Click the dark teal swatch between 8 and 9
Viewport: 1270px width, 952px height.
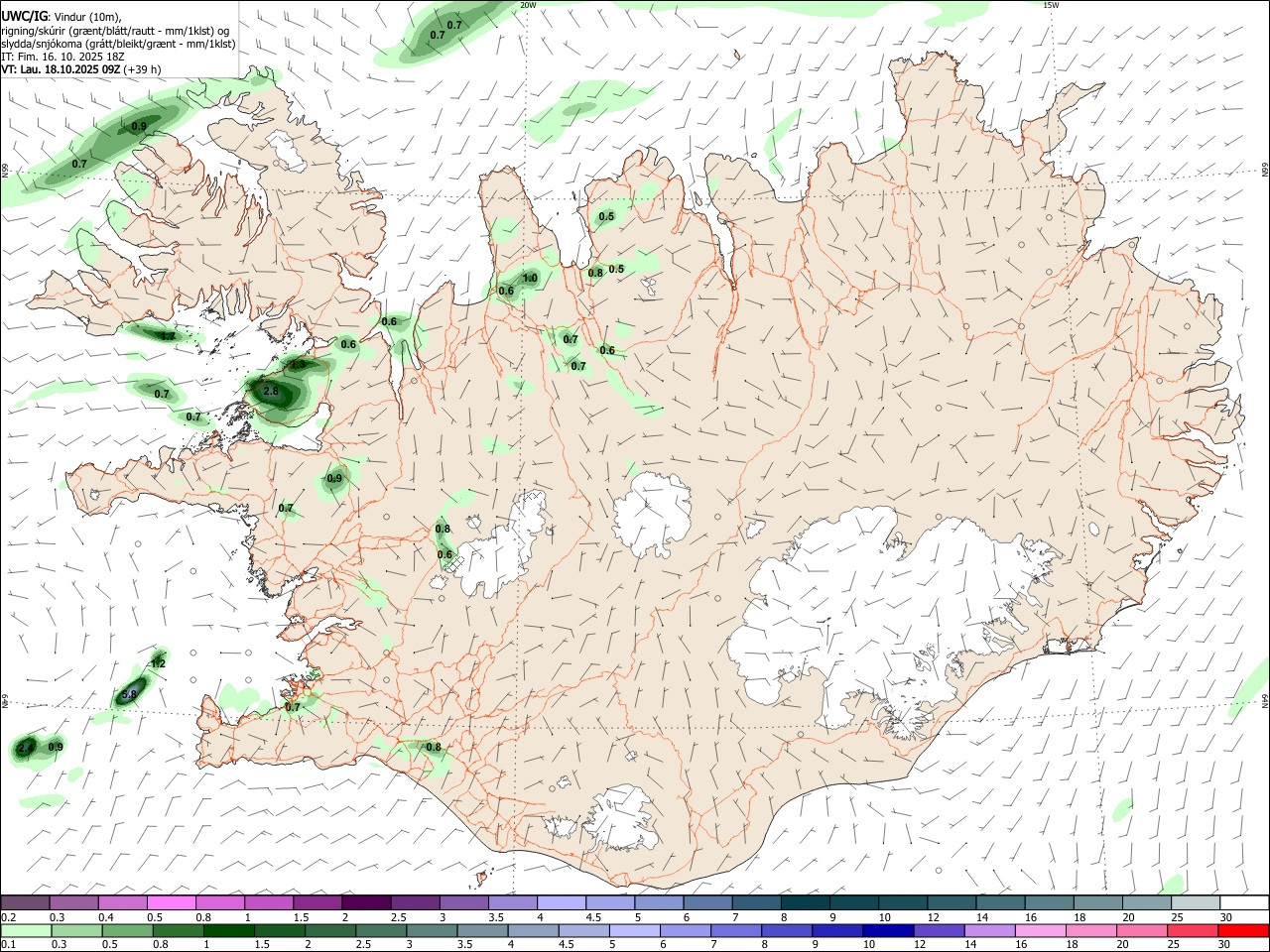pos(806,902)
